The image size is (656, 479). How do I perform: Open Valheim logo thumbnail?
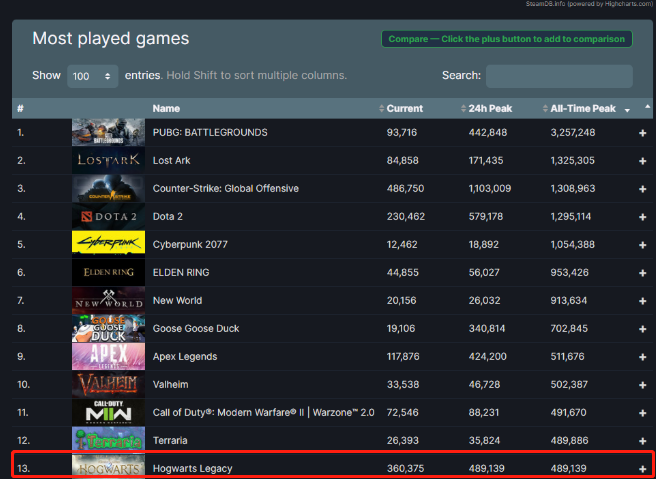(x=108, y=384)
